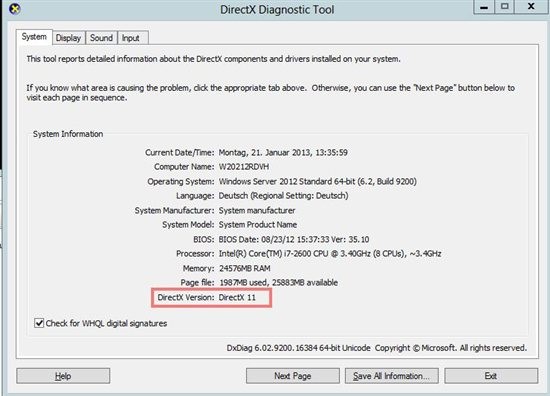
Task: Switch to the Display tab
Action: pos(68,38)
